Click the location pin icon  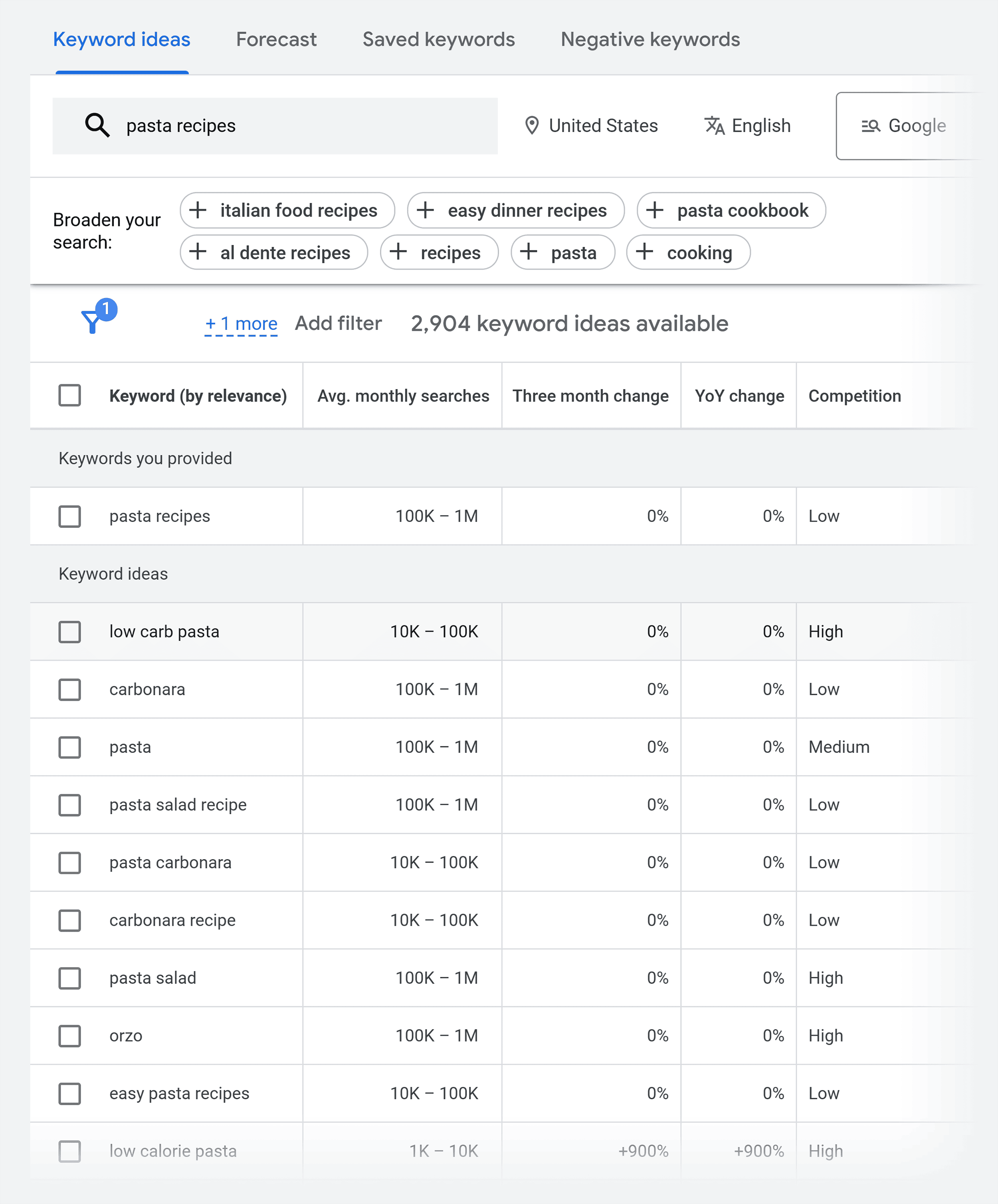click(x=531, y=125)
